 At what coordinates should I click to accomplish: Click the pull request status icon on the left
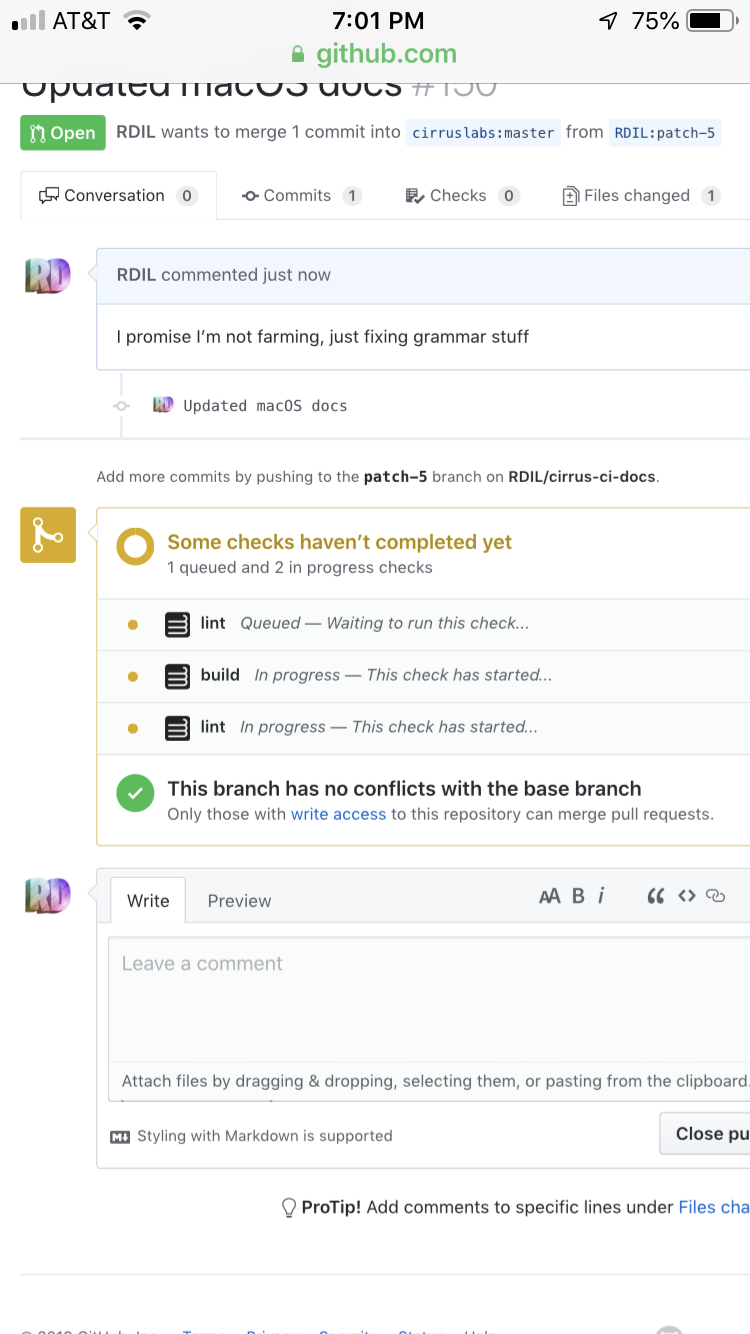47,535
